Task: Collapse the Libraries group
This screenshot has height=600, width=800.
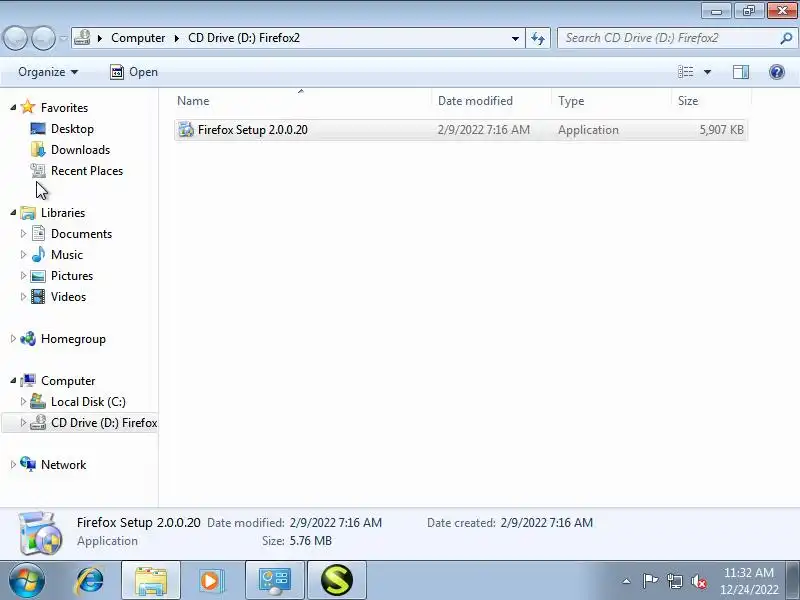Action: point(13,212)
